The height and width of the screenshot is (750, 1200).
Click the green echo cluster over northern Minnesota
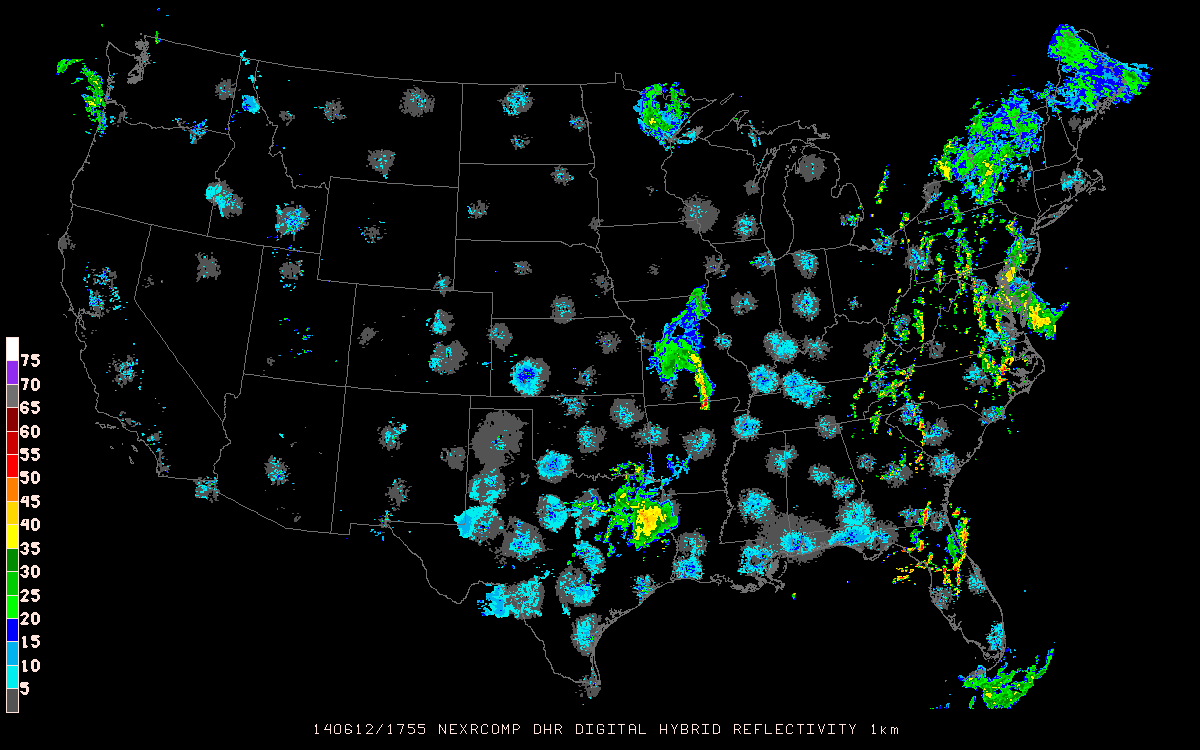point(660,108)
